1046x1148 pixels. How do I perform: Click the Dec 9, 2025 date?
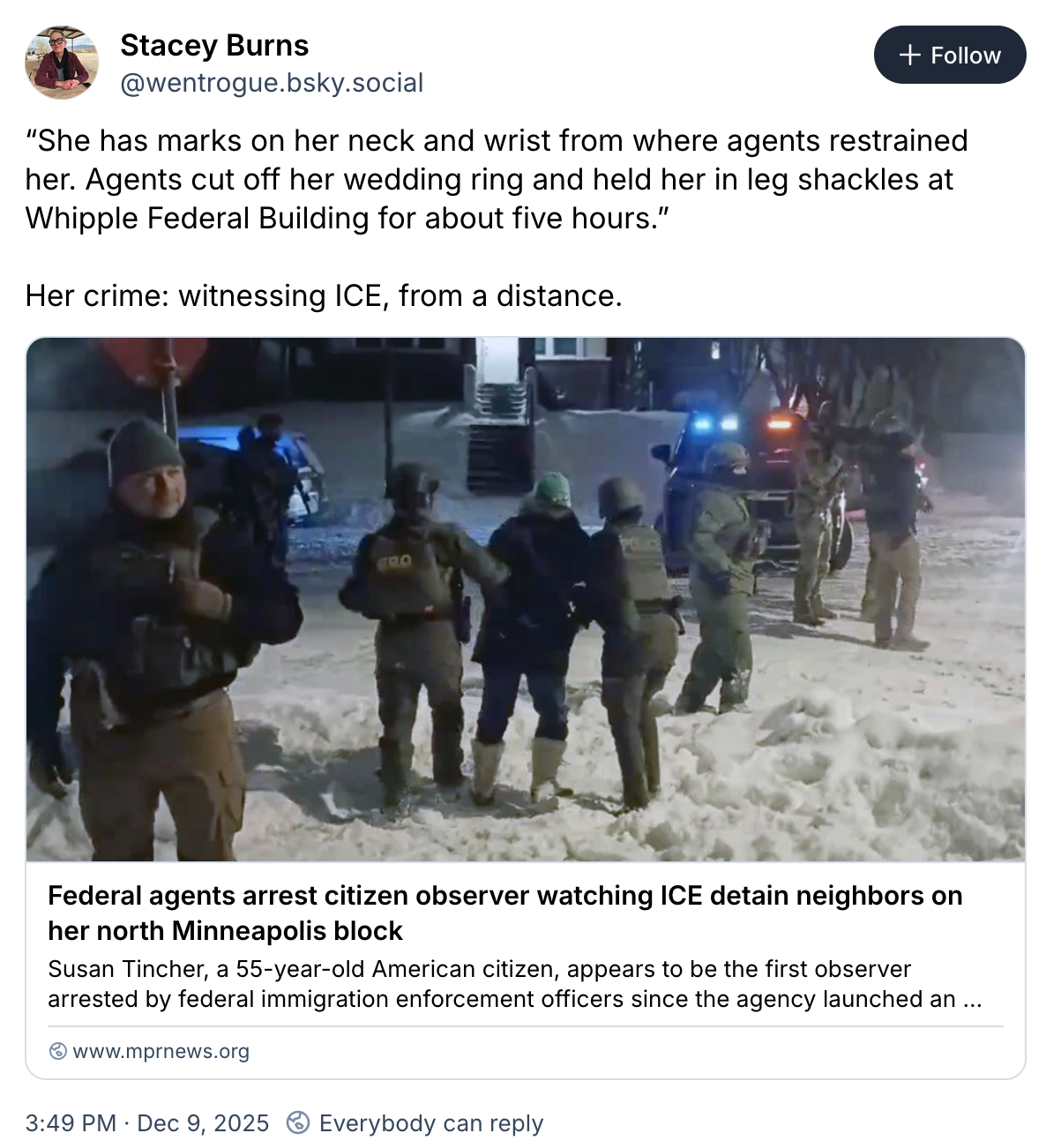pos(203,1122)
